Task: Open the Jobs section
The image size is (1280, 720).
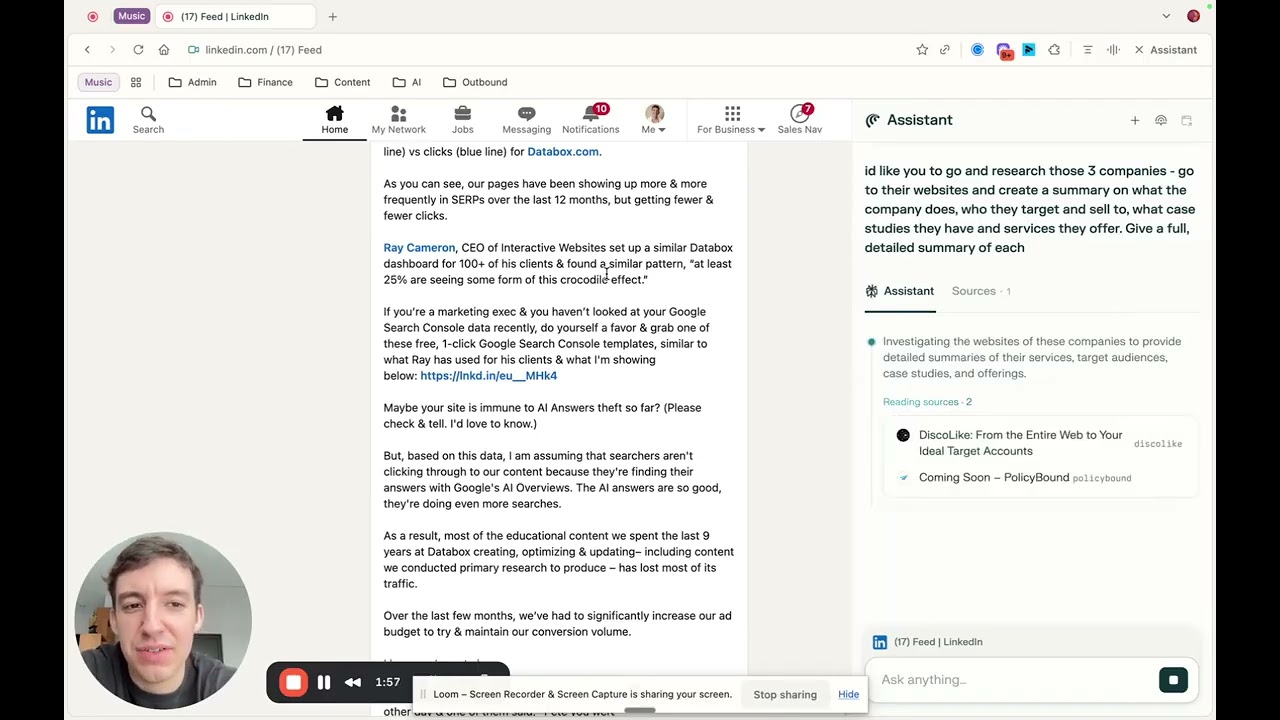Action: pos(462,120)
